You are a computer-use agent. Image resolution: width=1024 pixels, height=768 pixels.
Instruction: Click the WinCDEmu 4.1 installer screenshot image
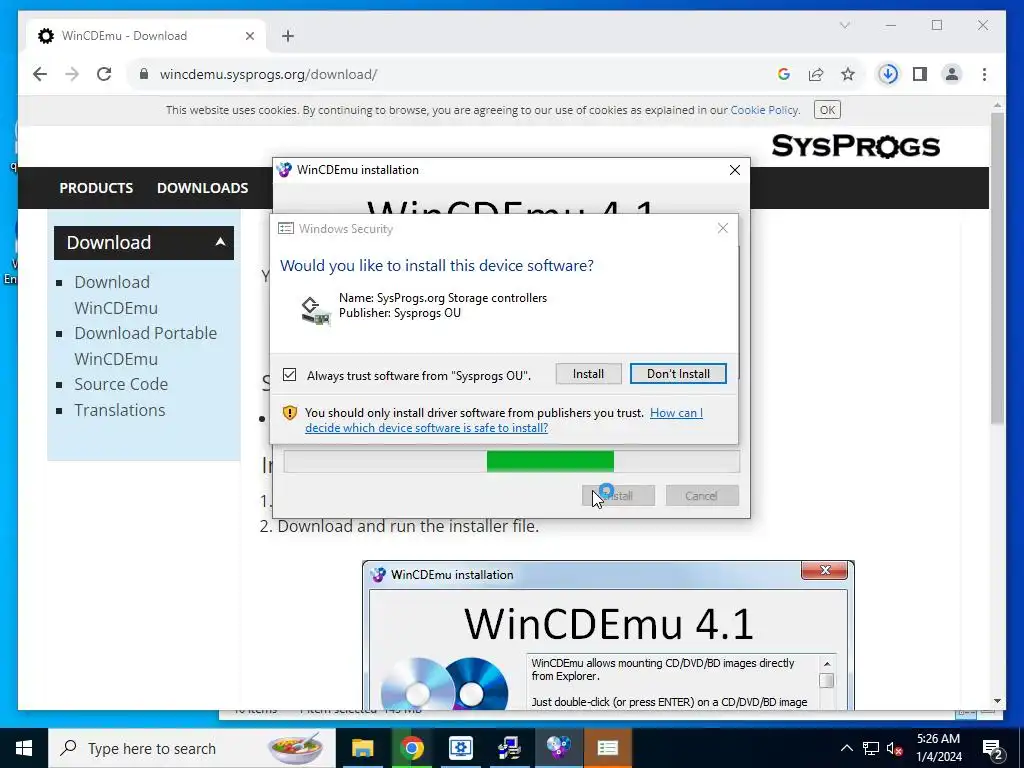coord(608,635)
